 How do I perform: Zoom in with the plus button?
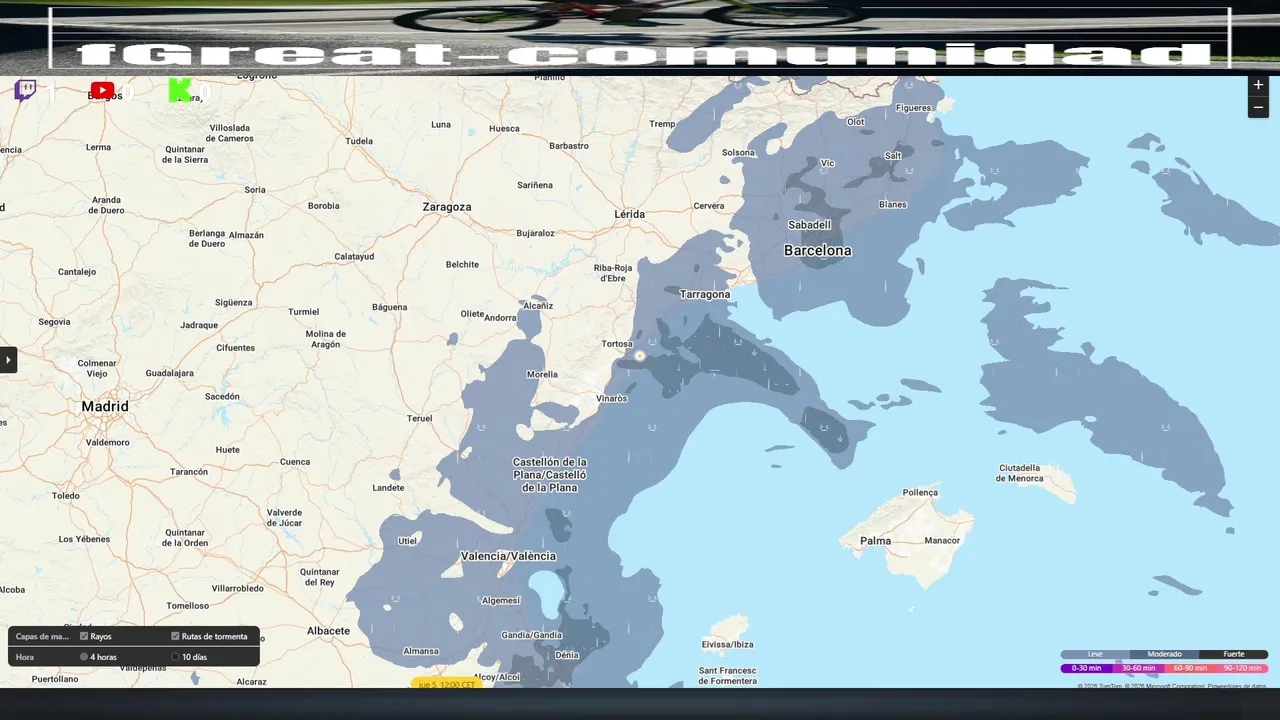(1258, 85)
